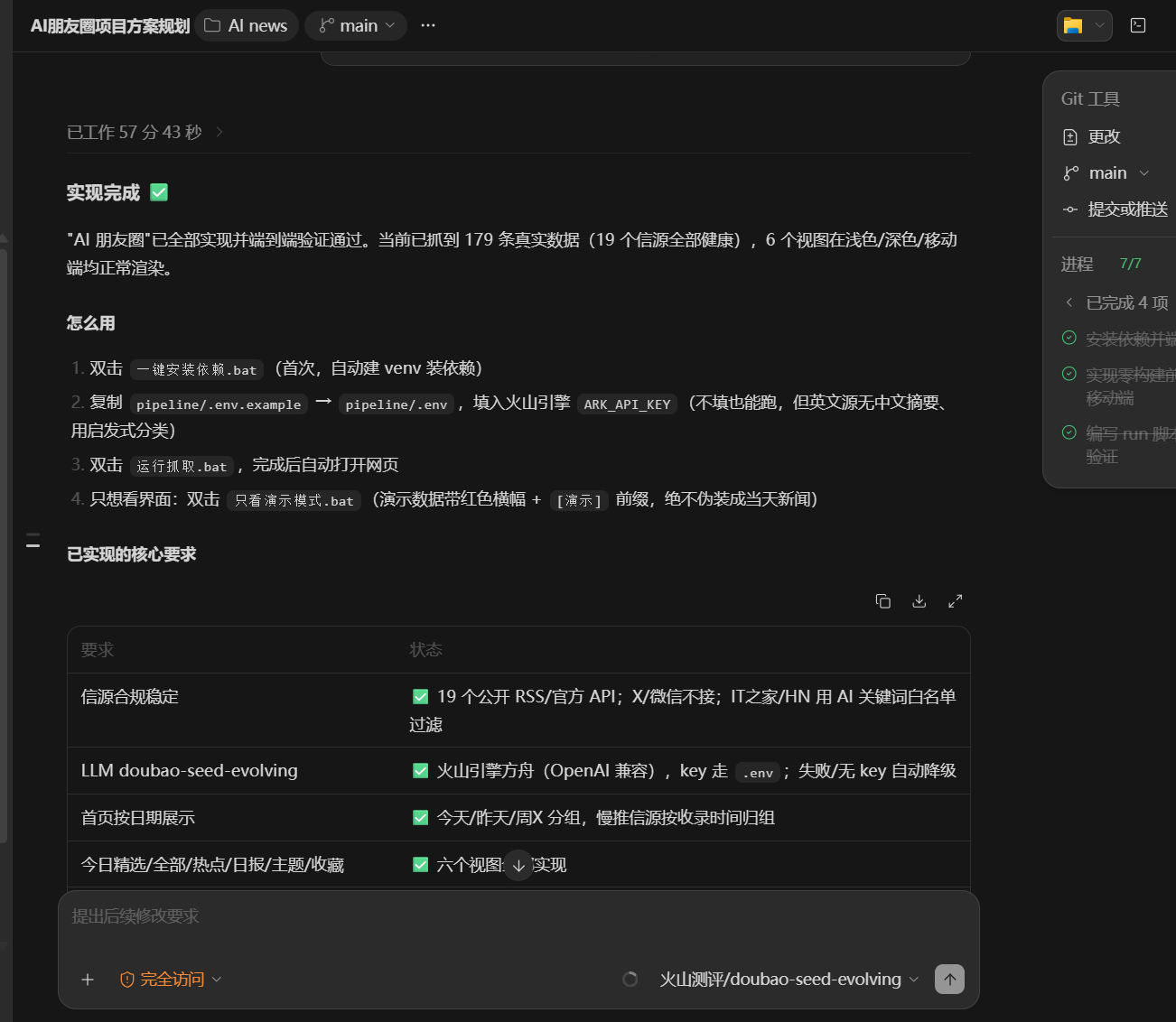
Task: Open the AI news folder chip
Action: coord(247,25)
